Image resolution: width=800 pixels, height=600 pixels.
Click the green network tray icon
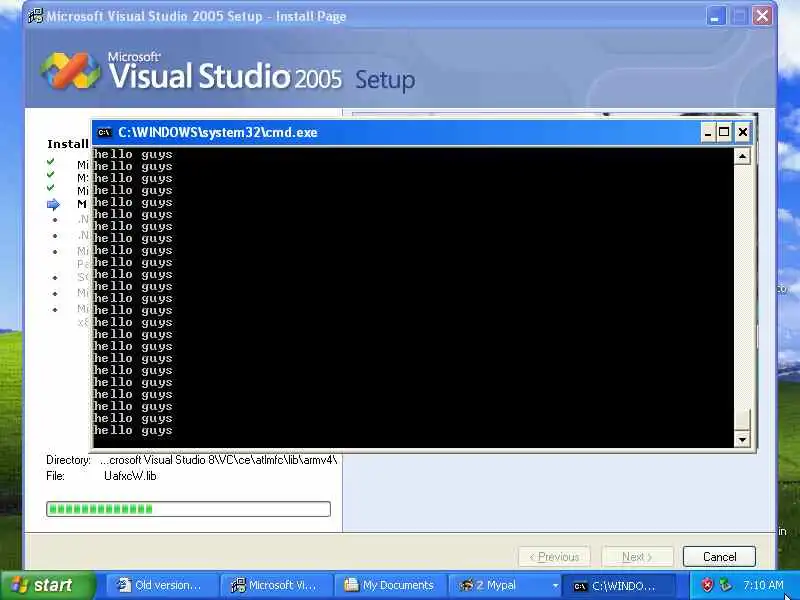click(724, 585)
